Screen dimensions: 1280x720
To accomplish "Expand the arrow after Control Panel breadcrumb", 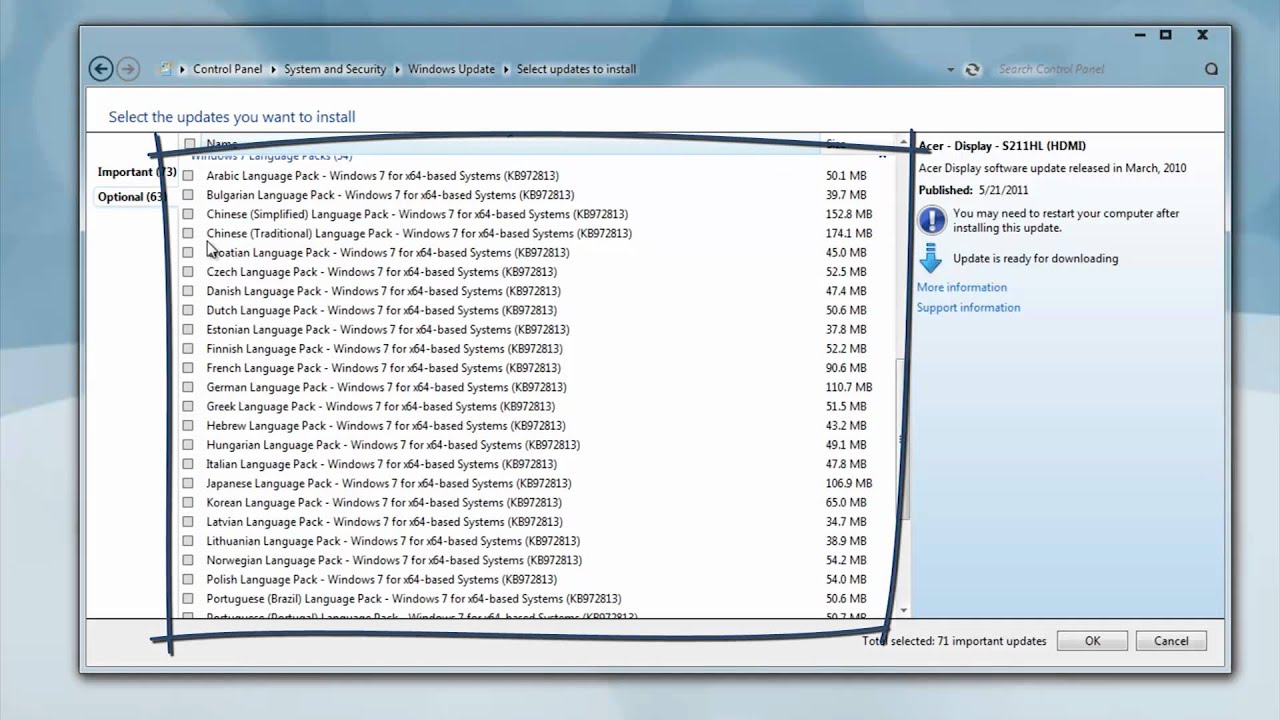I will coord(273,69).
